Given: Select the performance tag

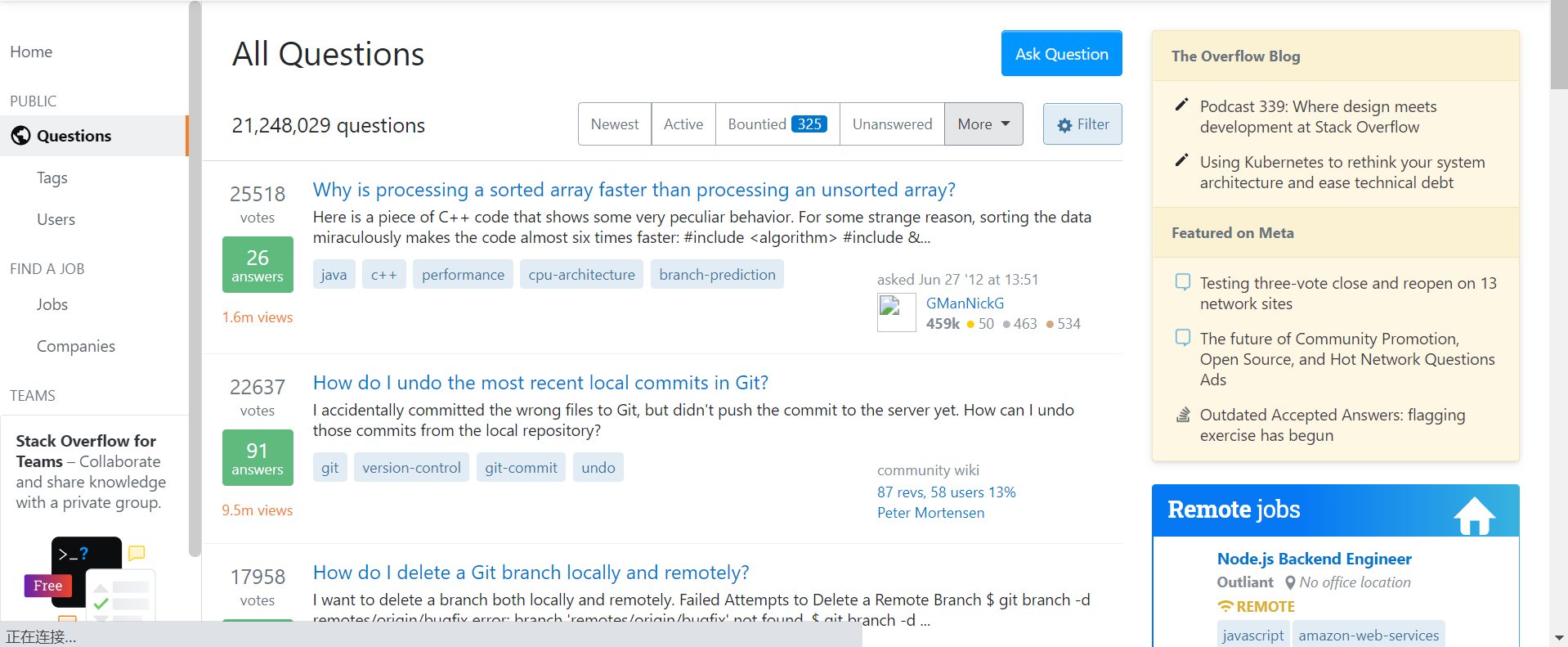Looking at the screenshot, I should pyautogui.click(x=463, y=275).
